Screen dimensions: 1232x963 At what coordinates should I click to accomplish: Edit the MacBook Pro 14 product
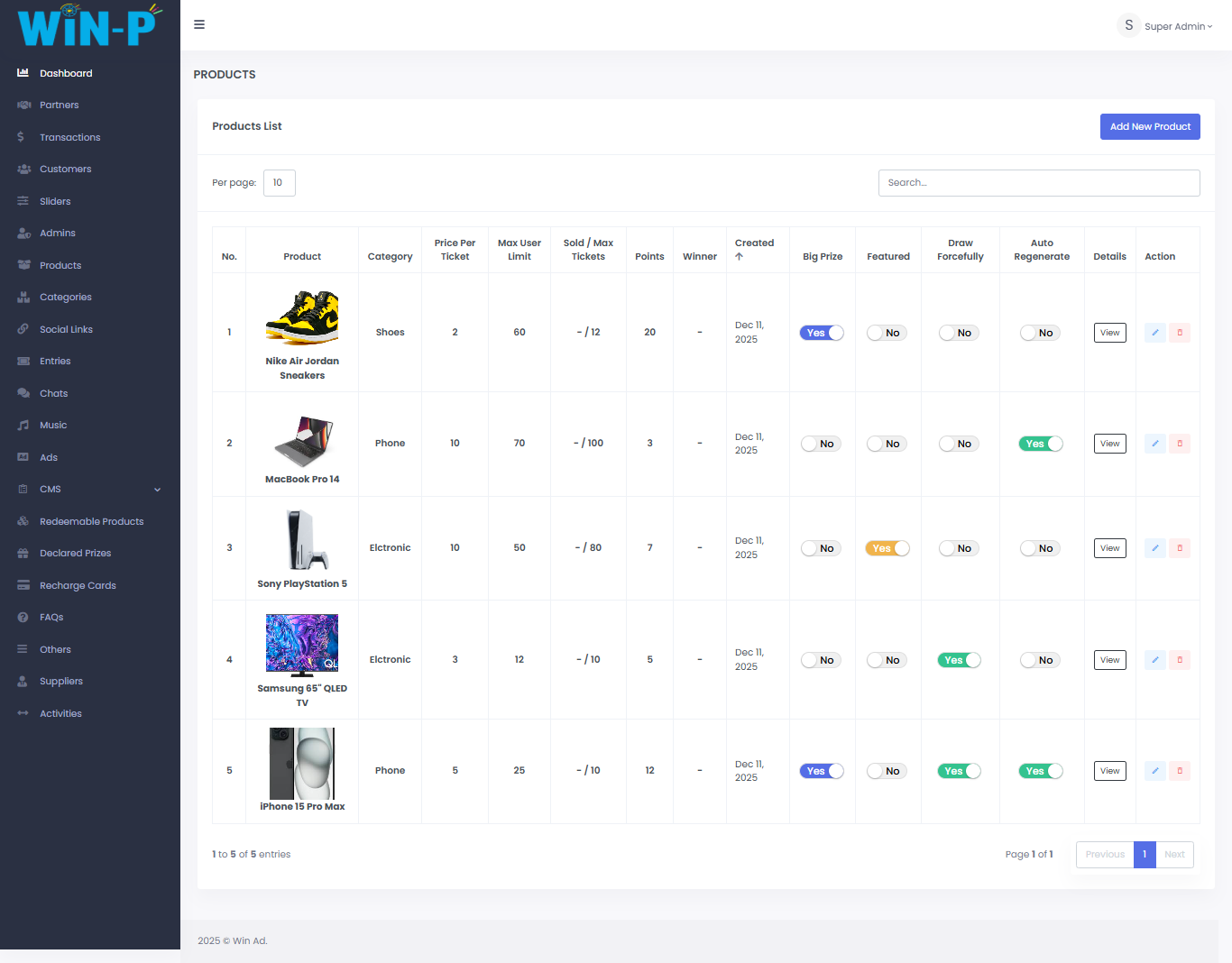[1154, 444]
